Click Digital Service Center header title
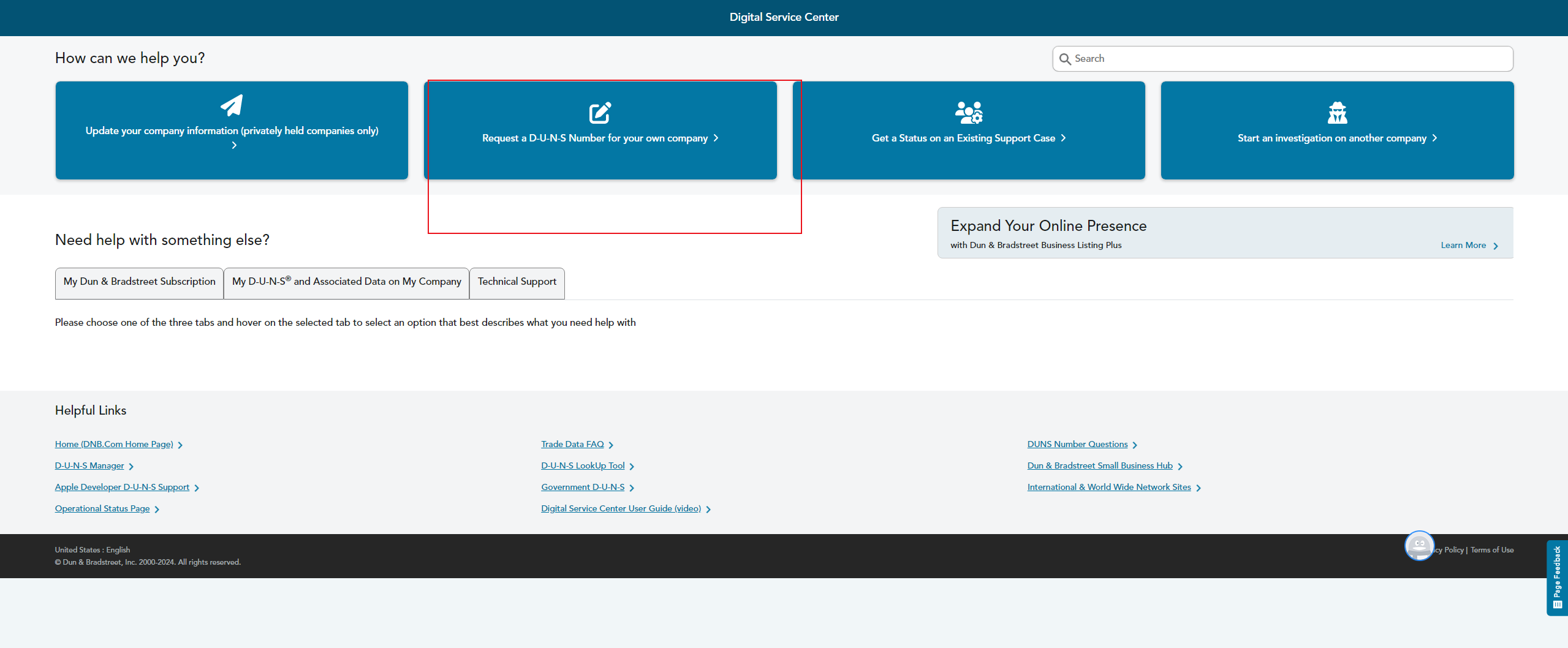 [x=784, y=17]
